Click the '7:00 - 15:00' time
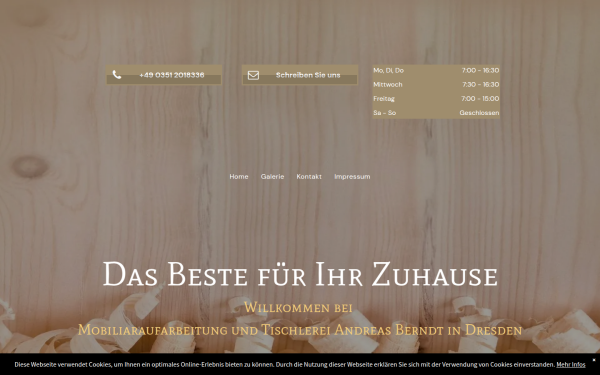The height and width of the screenshot is (375, 600). tap(480, 99)
